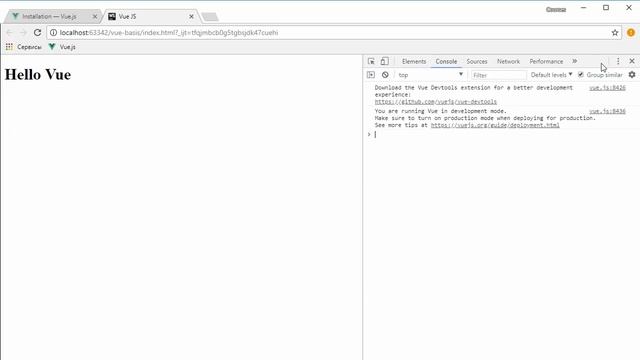Screen dimensions: 640x360
Task: Close the Vue JS browser tab
Action: [x=191, y=16]
